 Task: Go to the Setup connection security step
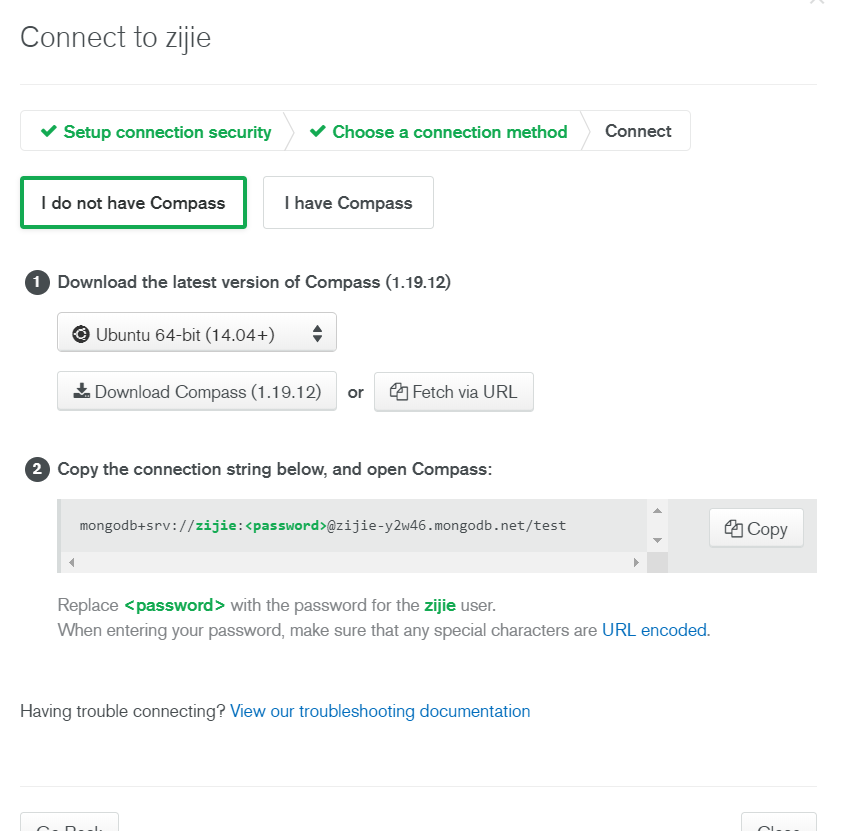point(156,131)
